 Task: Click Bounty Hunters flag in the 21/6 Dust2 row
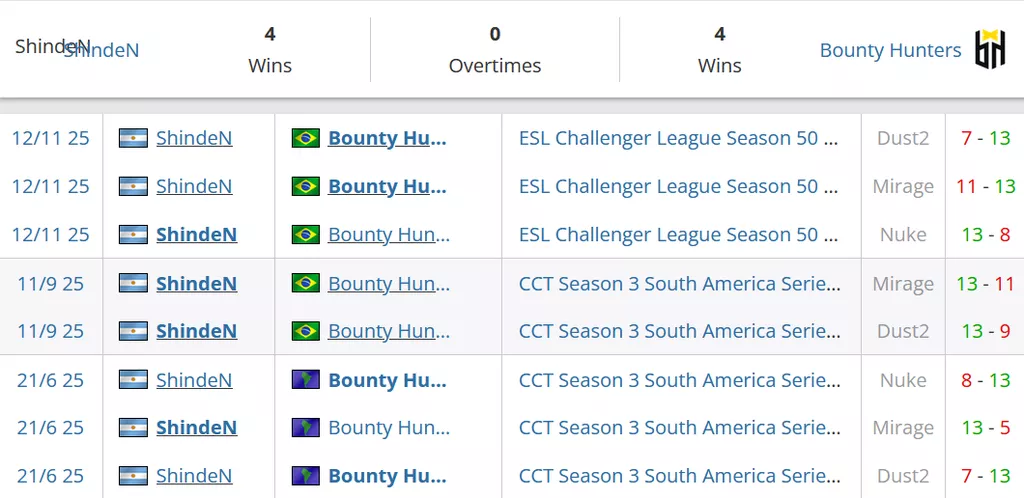pos(306,476)
